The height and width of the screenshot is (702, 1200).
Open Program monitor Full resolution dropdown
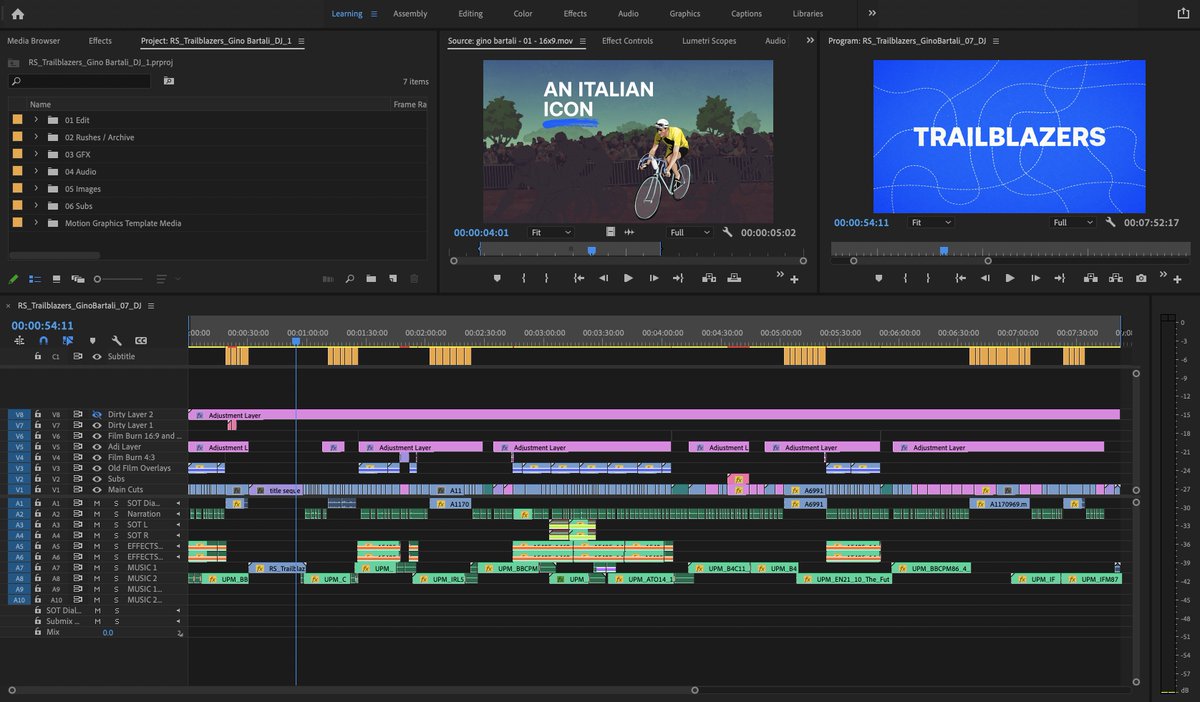(x=1073, y=222)
